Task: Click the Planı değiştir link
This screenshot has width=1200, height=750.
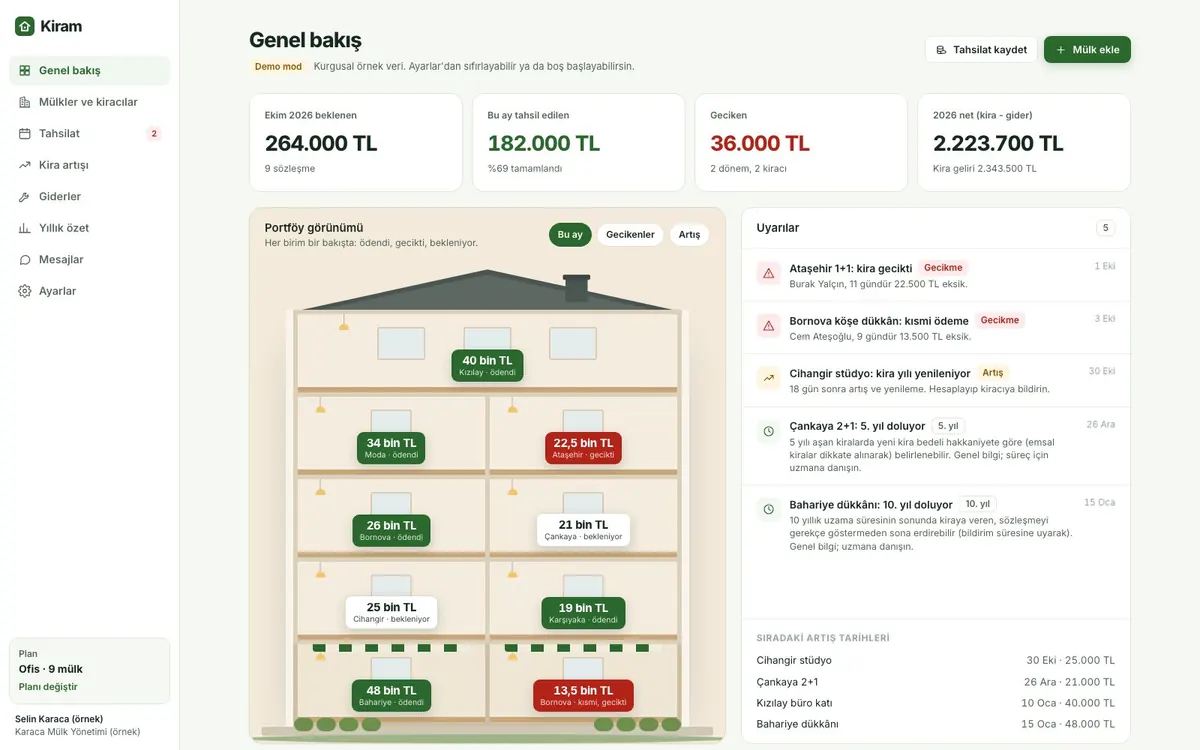Action: 48,687
